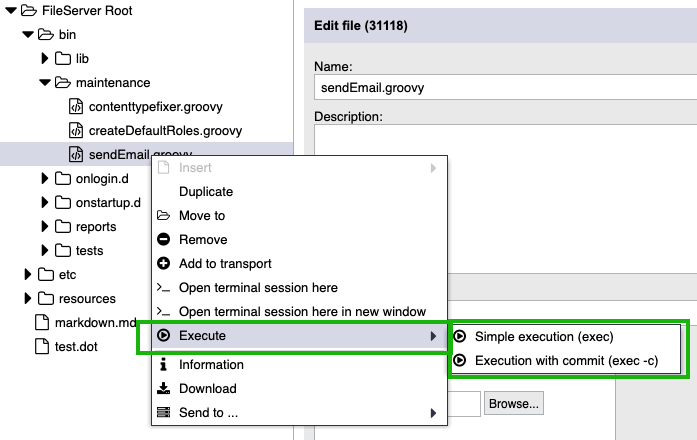Choose Duplicate from the context menu
Viewport: 697px width, 440px height.
pyautogui.click(x=206, y=192)
